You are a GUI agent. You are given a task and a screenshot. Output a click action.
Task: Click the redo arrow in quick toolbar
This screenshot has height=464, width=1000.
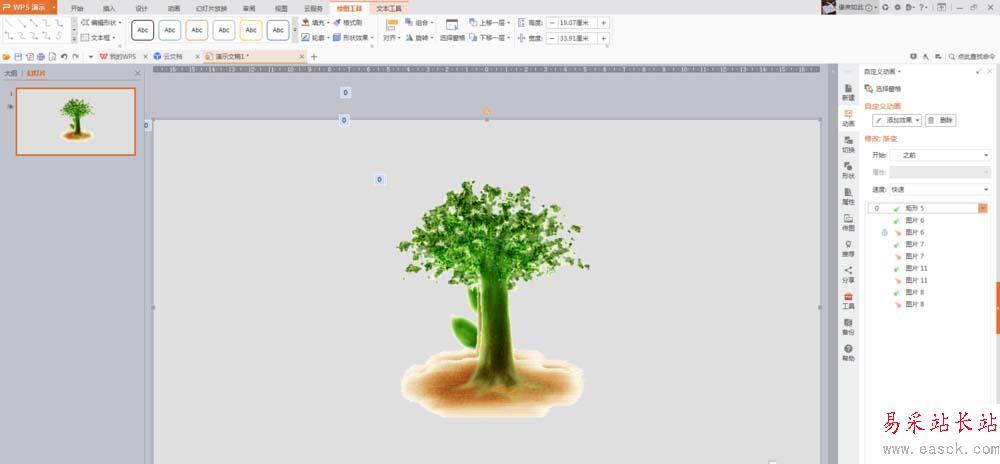click(x=75, y=57)
